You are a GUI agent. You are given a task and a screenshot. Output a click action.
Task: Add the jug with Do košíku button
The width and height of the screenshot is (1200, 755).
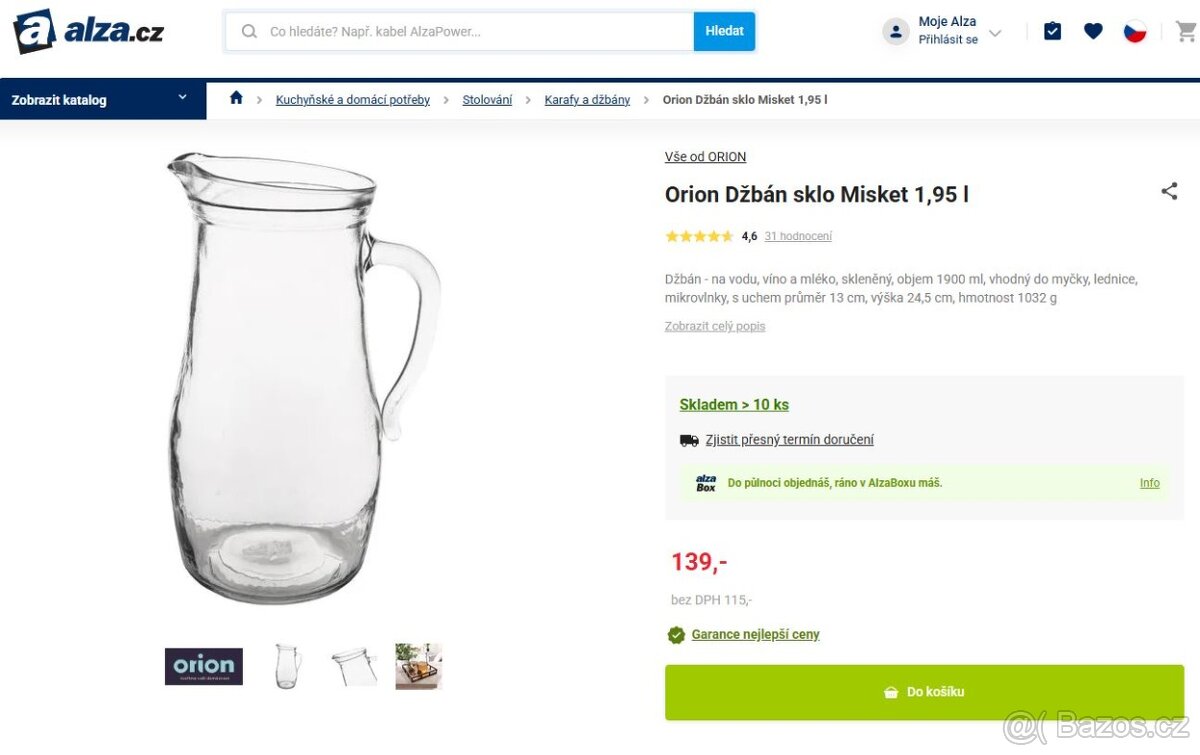point(924,692)
